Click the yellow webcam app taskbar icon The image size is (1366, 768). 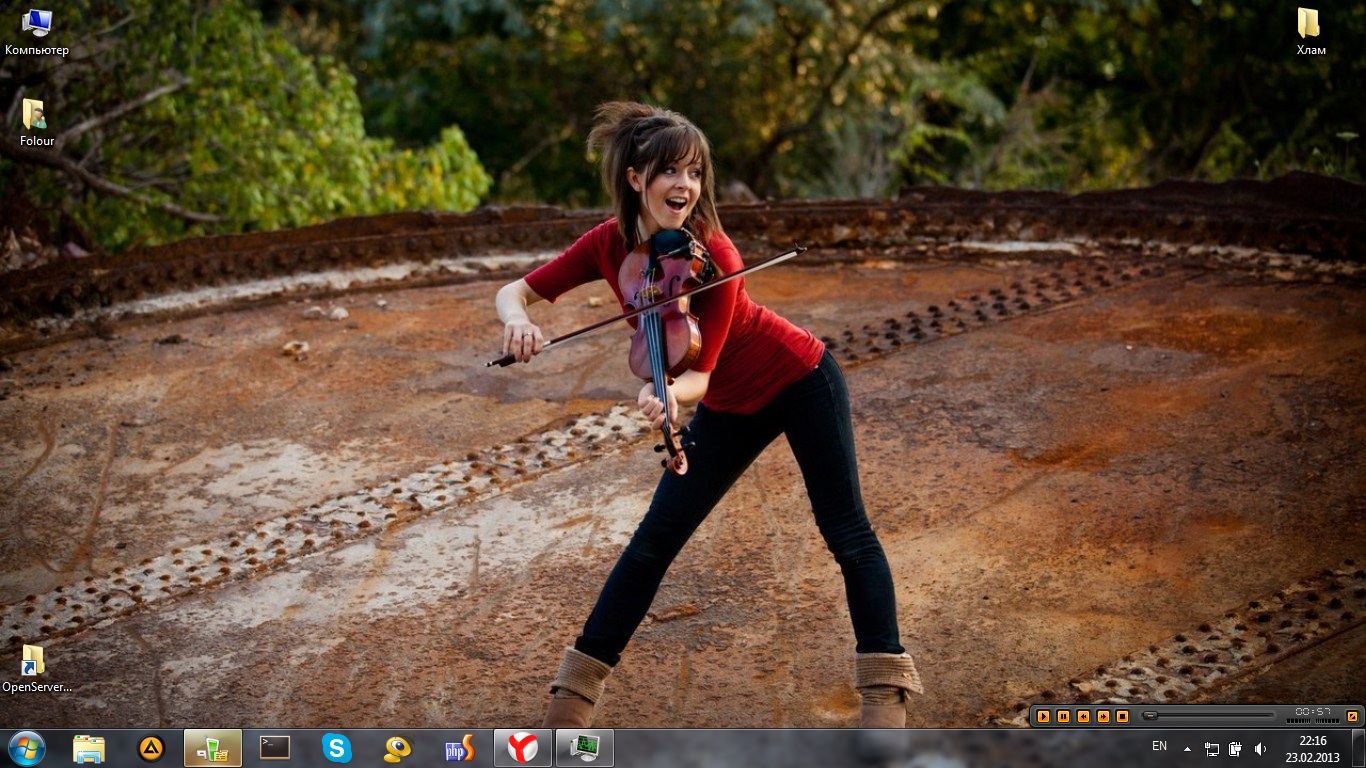[398, 748]
